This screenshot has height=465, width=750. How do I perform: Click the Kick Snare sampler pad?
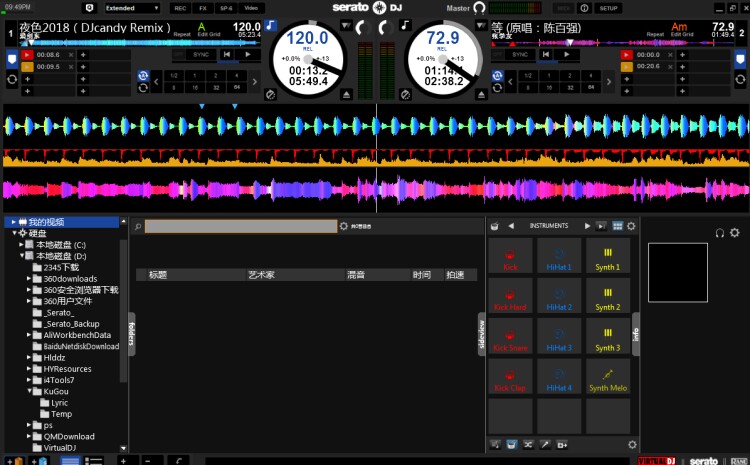pos(510,337)
